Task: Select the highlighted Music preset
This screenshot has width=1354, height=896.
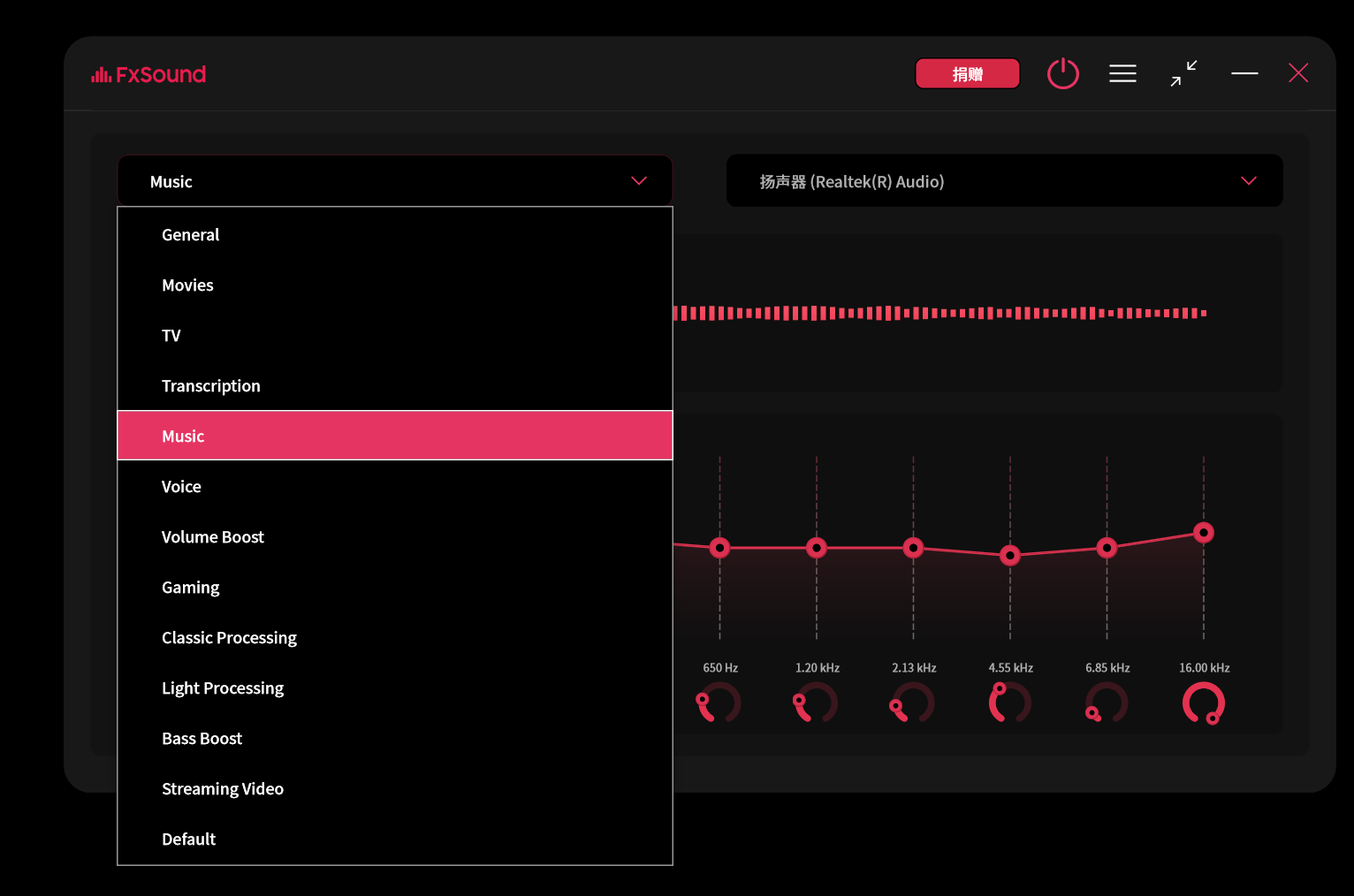Action: pos(395,436)
